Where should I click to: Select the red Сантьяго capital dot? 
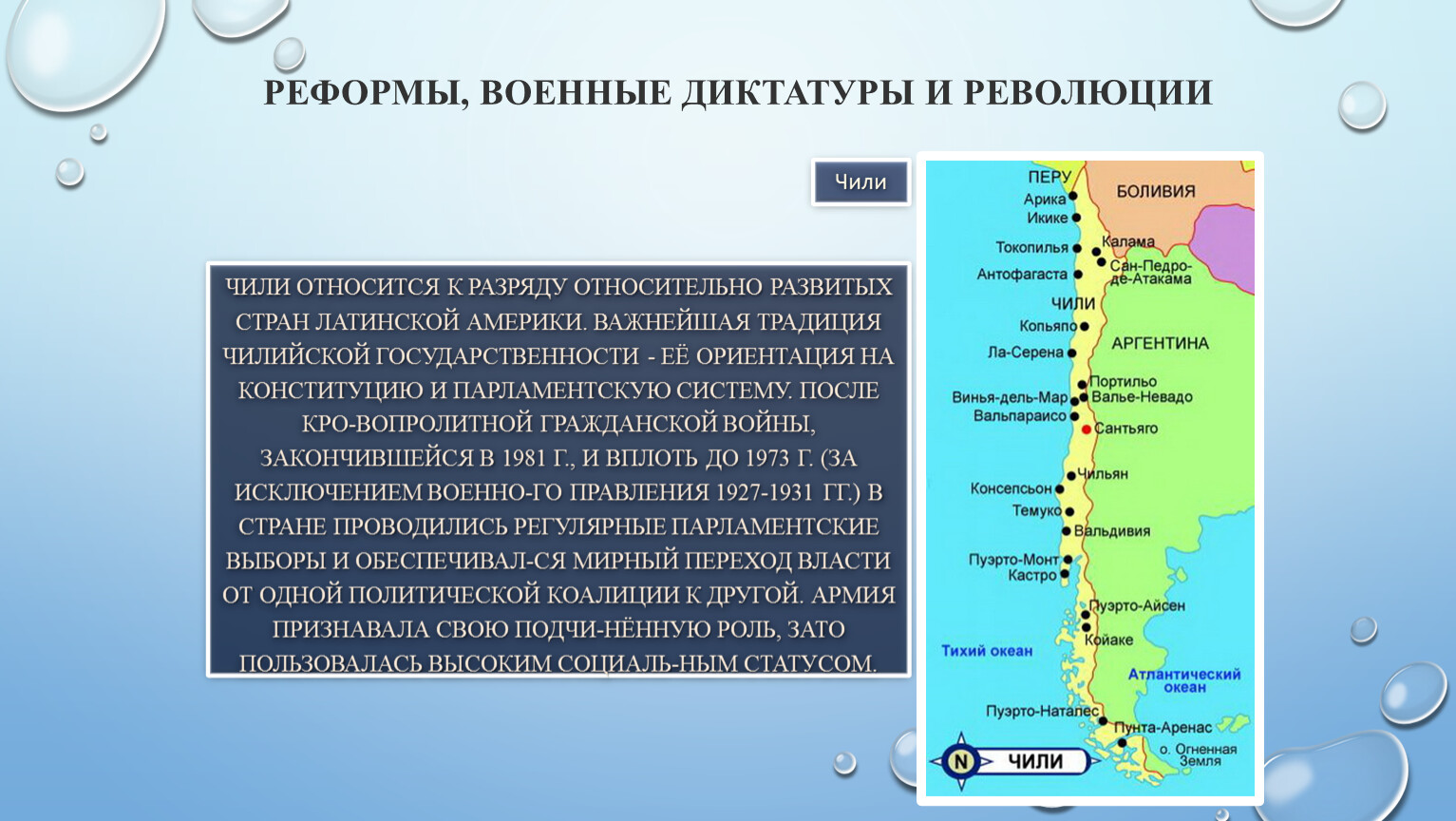(1087, 430)
